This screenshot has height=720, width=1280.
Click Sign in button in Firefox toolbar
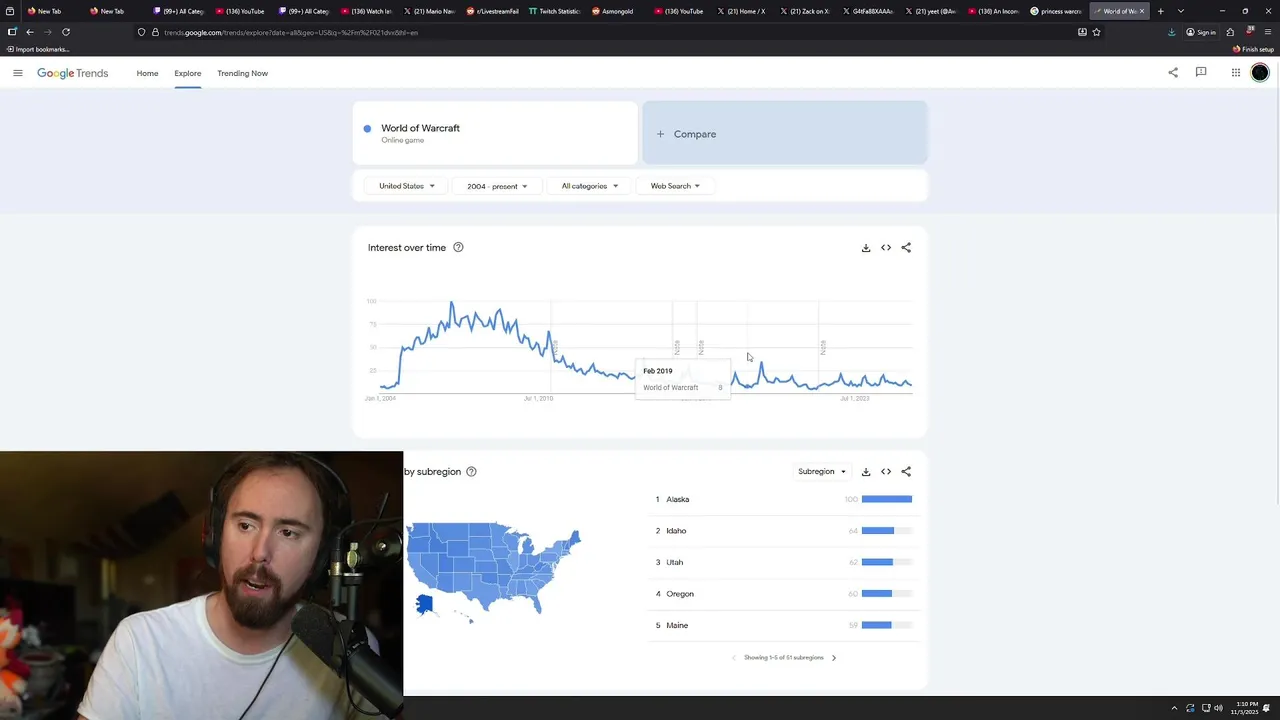1201,32
